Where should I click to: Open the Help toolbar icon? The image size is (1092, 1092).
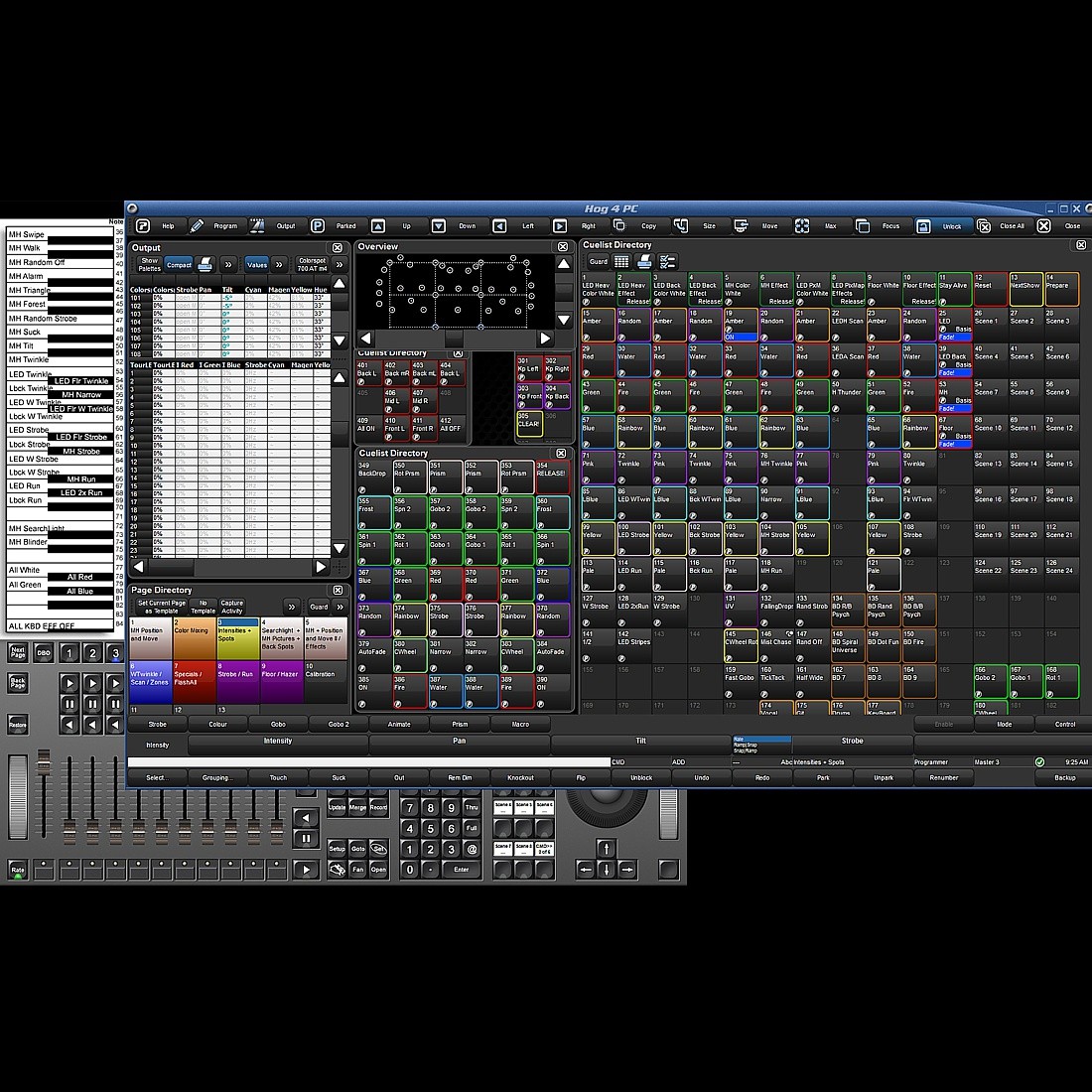(x=143, y=225)
